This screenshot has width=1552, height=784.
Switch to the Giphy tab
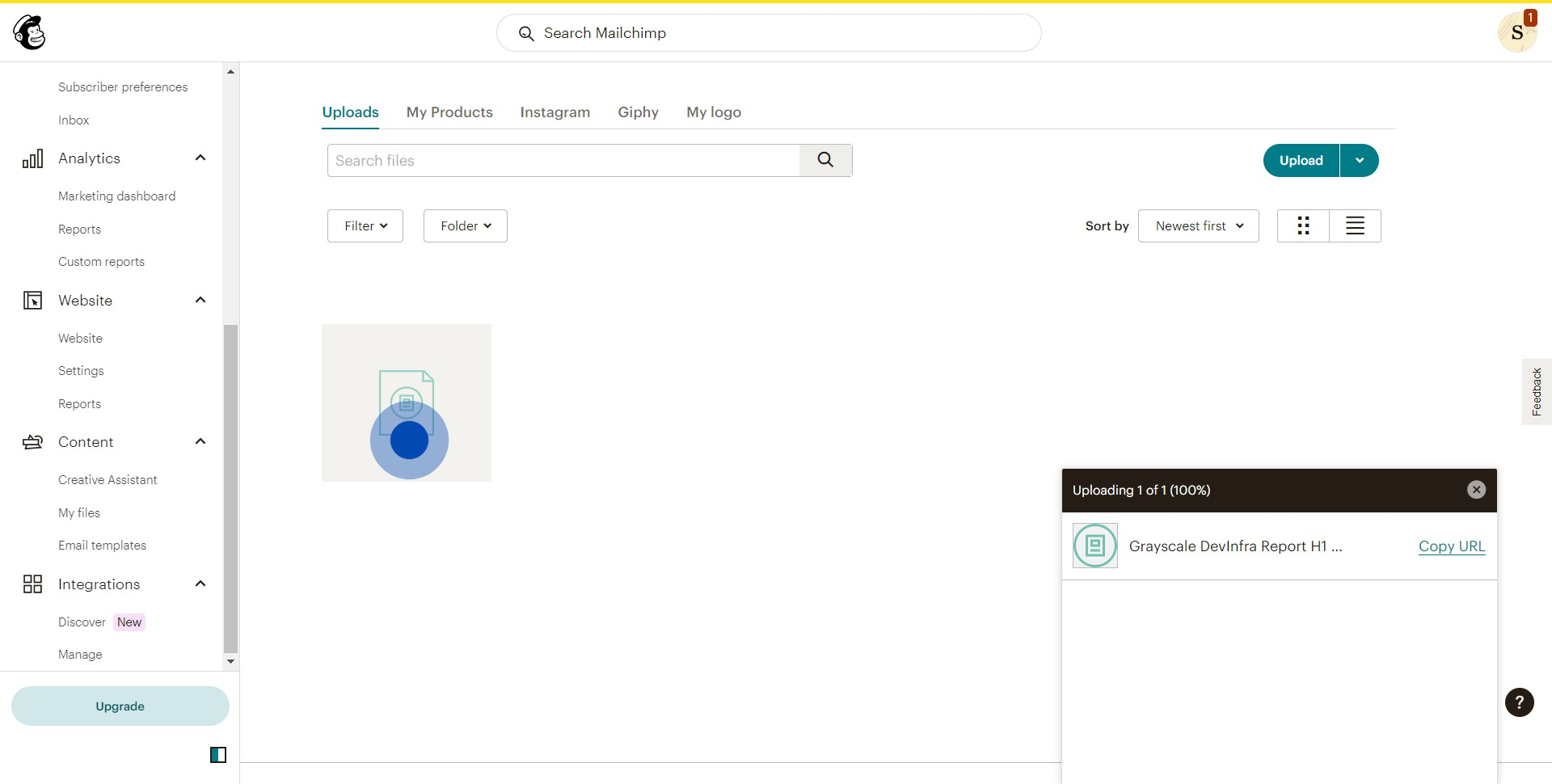tap(638, 112)
